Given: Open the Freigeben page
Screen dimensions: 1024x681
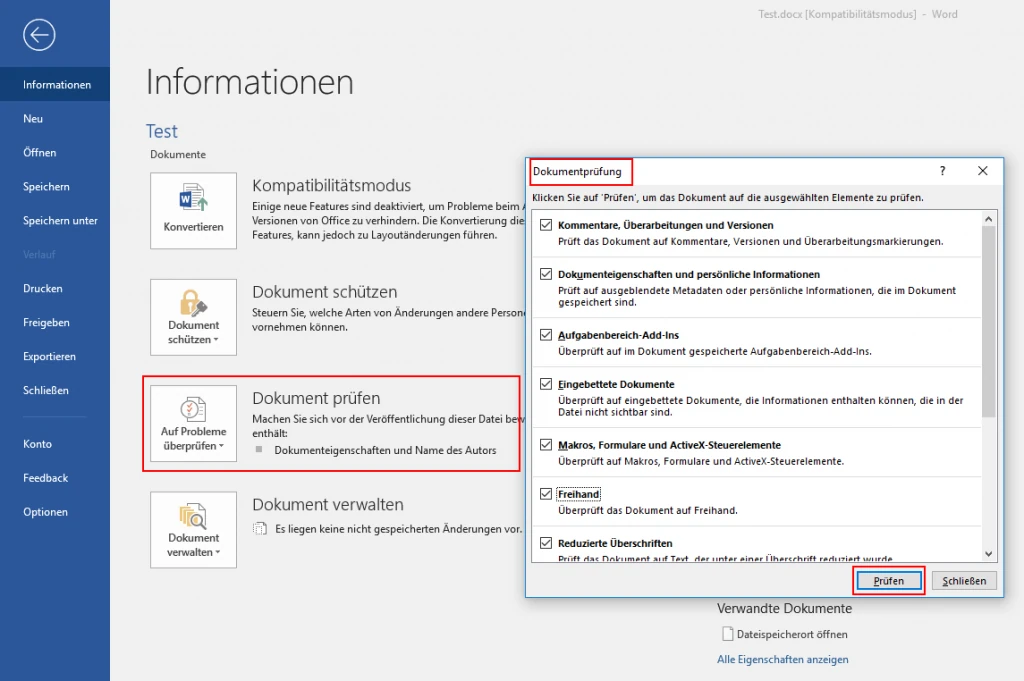Looking at the screenshot, I should coord(55,323).
